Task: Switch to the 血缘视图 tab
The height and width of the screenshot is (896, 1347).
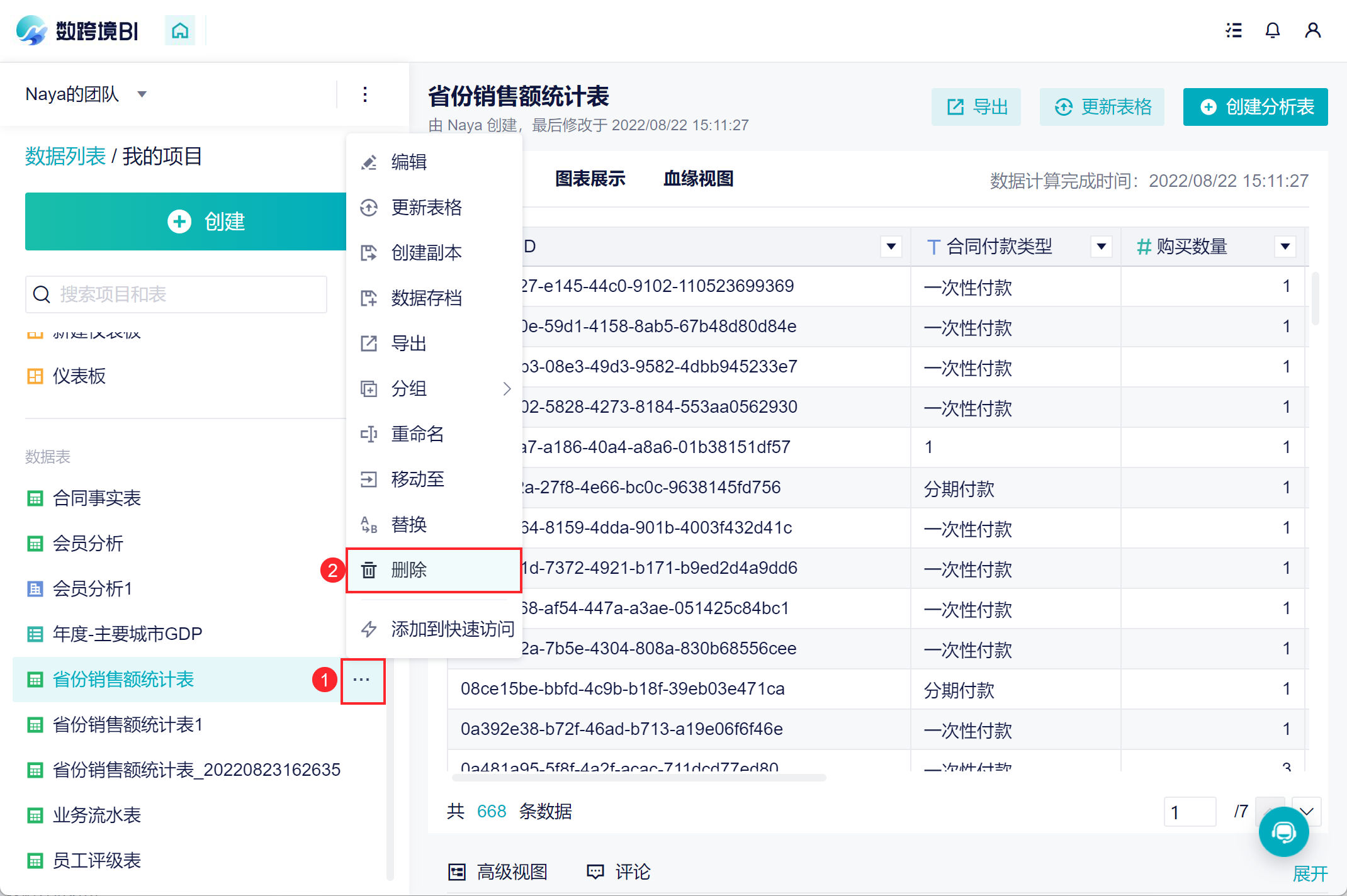Action: tap(698, 179)
